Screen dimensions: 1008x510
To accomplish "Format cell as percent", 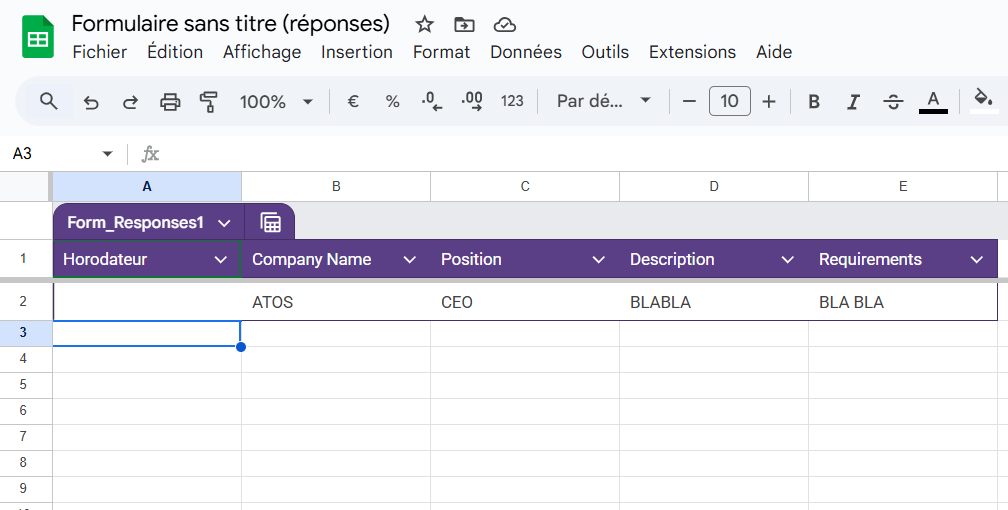I will coord(392,102).
